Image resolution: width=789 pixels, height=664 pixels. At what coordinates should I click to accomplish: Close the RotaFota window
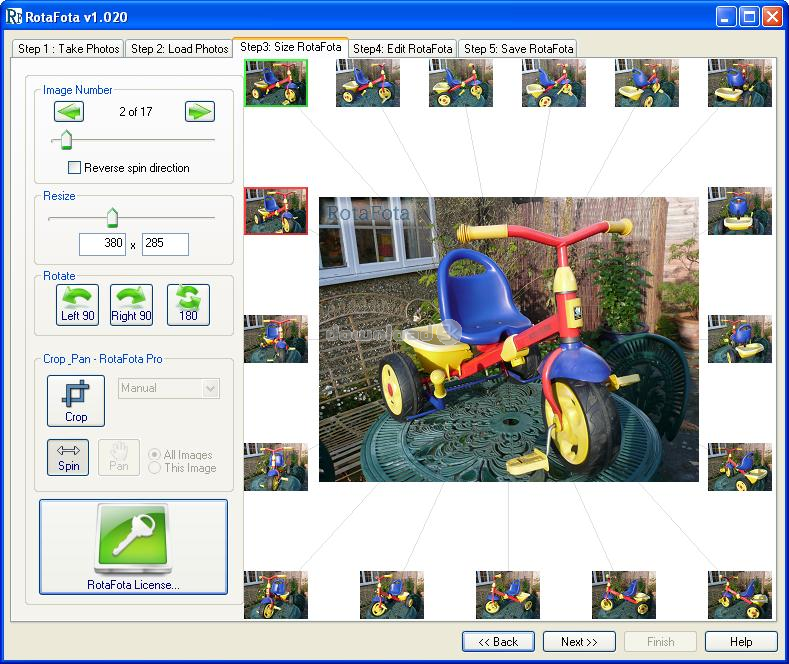pyautogui.click(x=772, y=17)
